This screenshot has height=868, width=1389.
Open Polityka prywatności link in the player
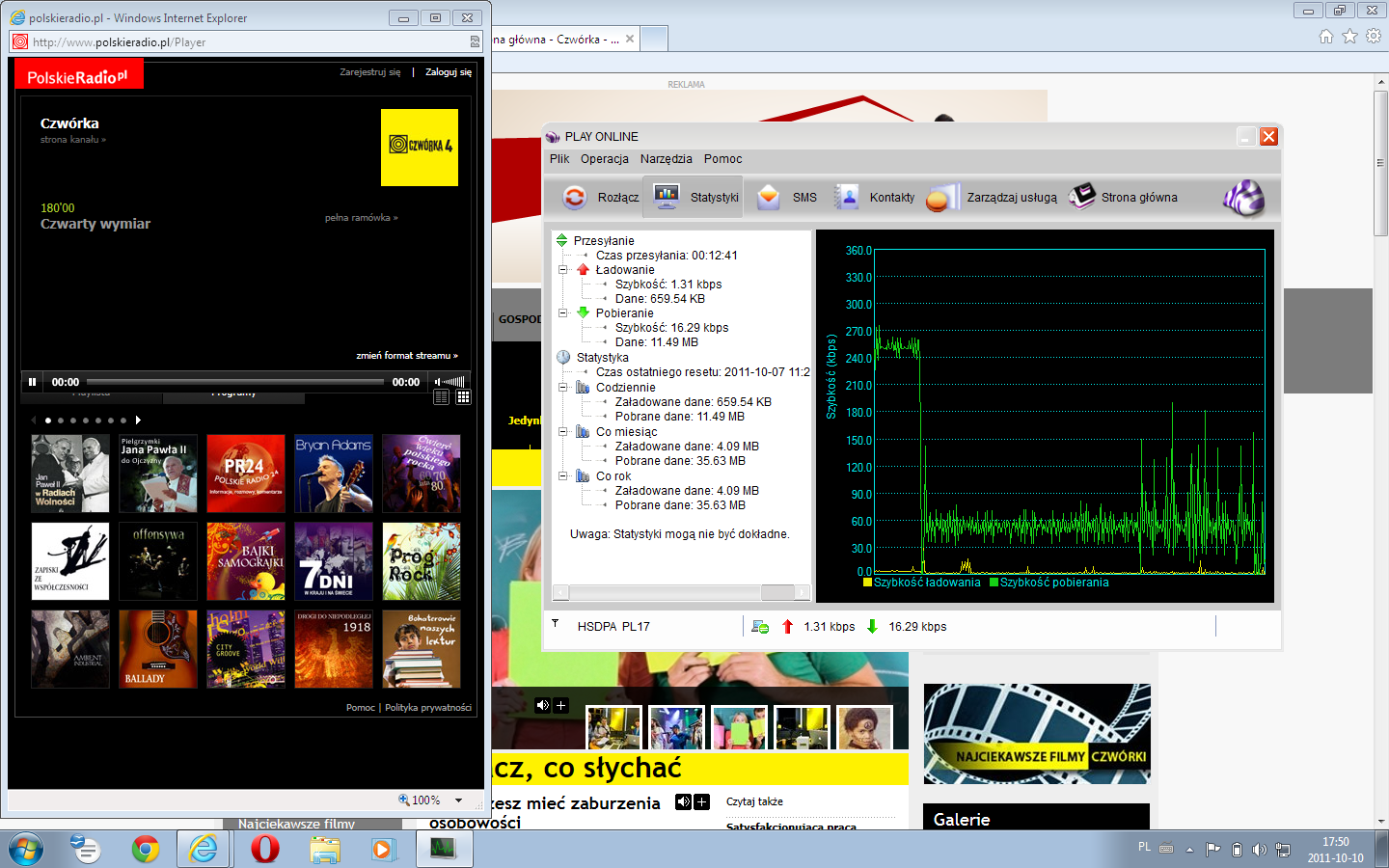428,708
